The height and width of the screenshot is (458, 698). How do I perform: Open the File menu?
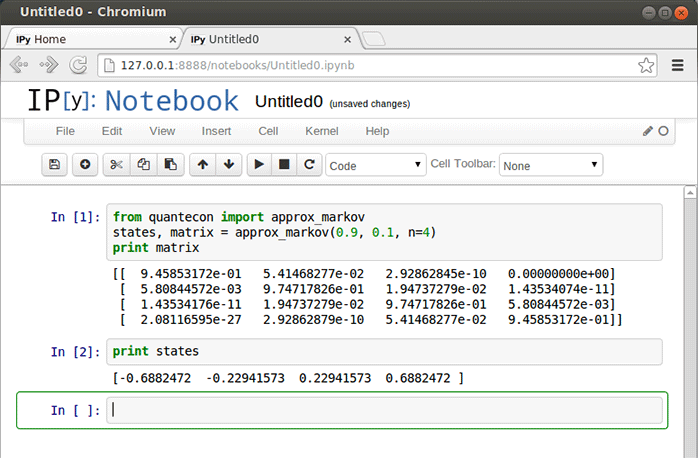coord(65,131)
